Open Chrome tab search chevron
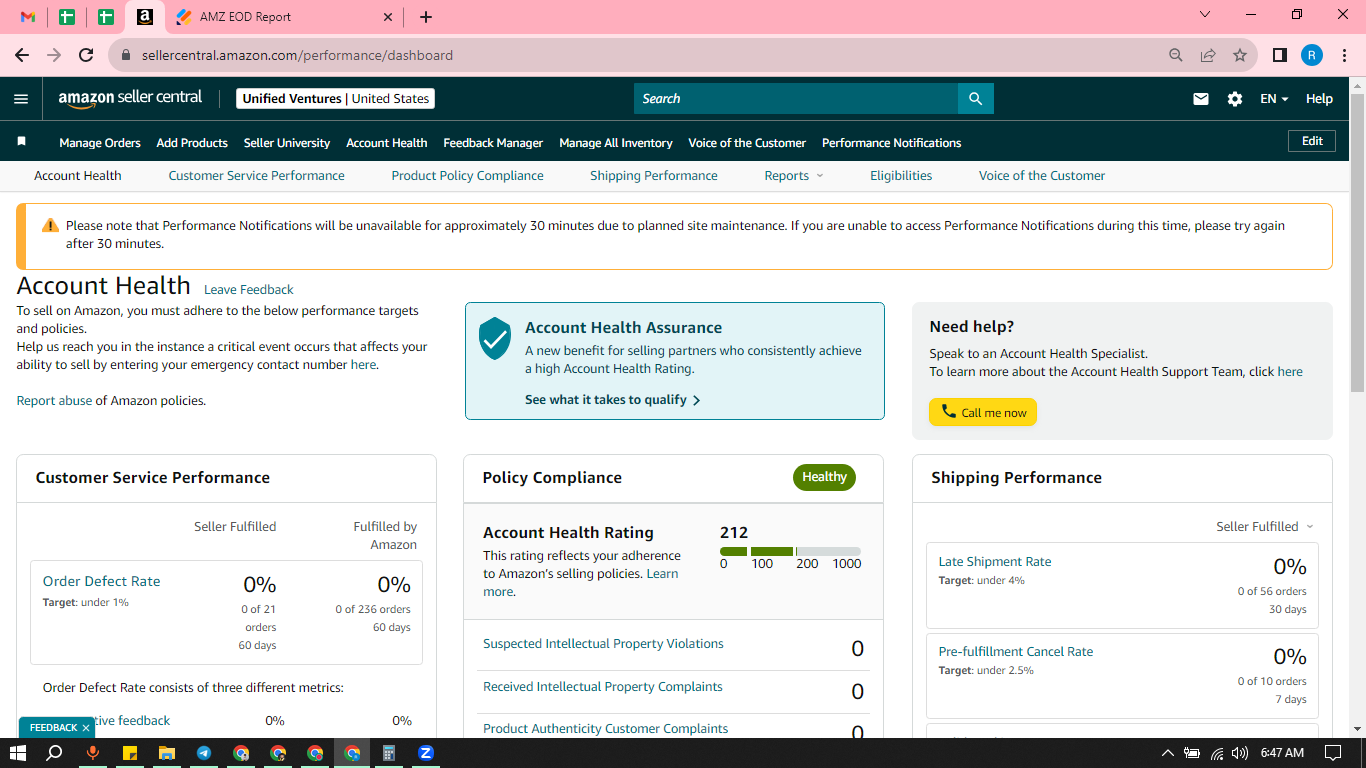The width and height of the screenshot is (1366, 768). [x=1205, y=15]
